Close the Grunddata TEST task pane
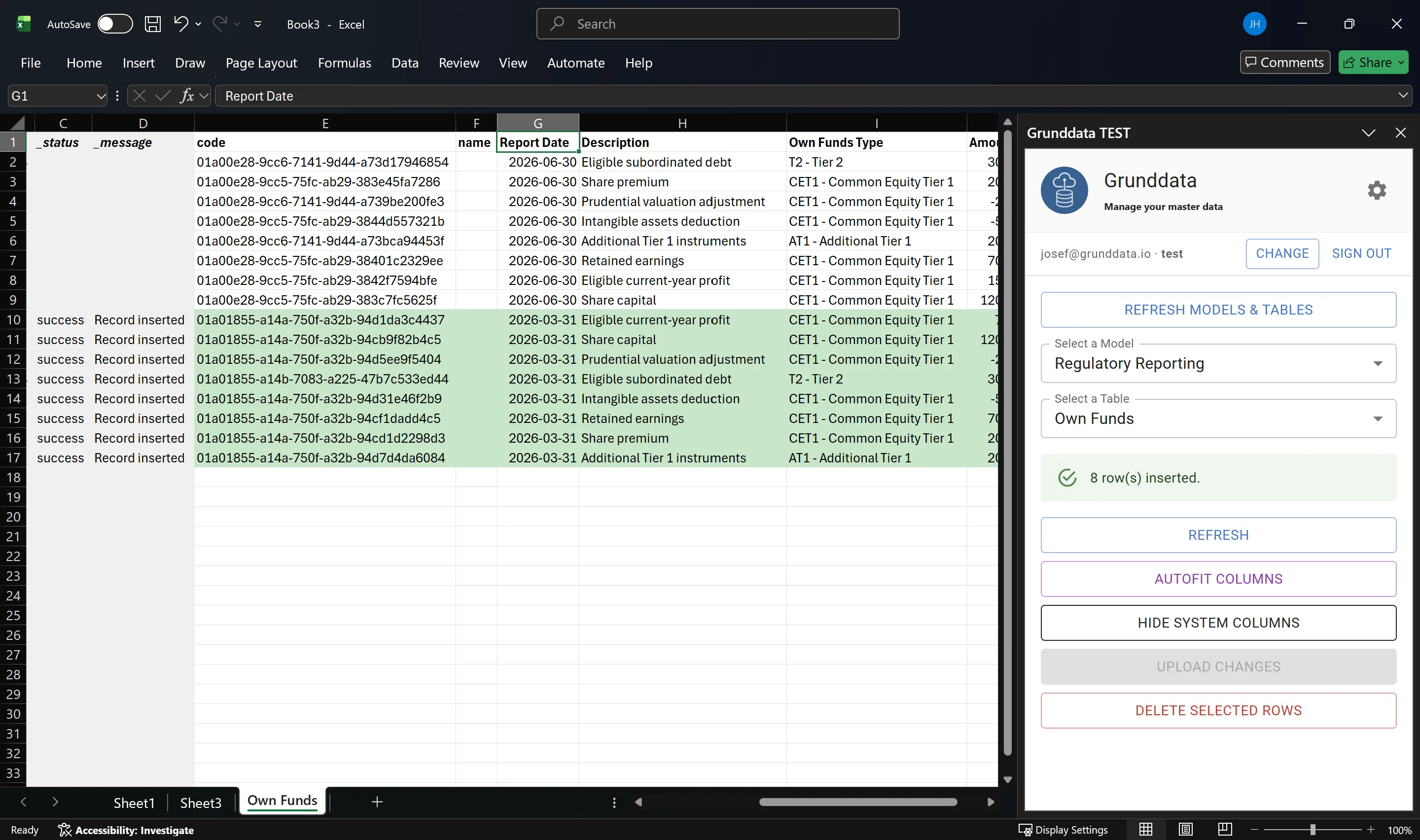Screen dimensions: 1420x840 (1400, 133)
